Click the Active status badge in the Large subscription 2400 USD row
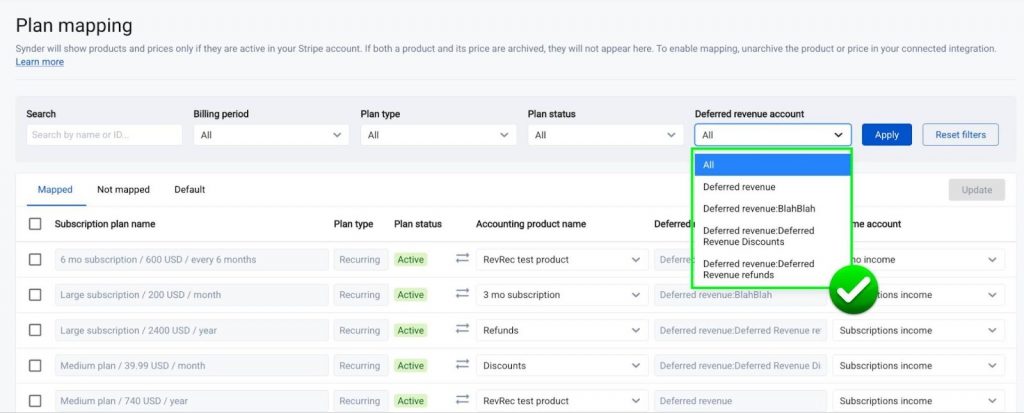 click(x=410, y=330)
